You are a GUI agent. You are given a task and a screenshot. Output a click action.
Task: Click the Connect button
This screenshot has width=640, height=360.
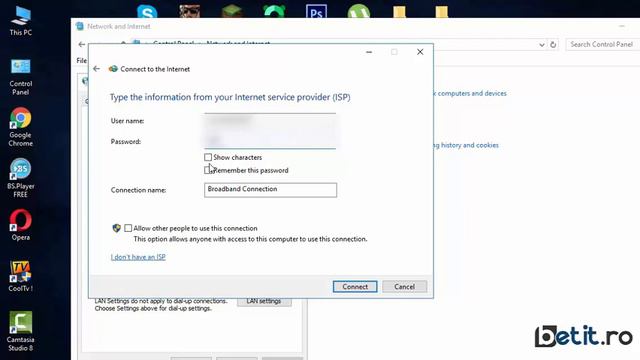coord(355,287)
